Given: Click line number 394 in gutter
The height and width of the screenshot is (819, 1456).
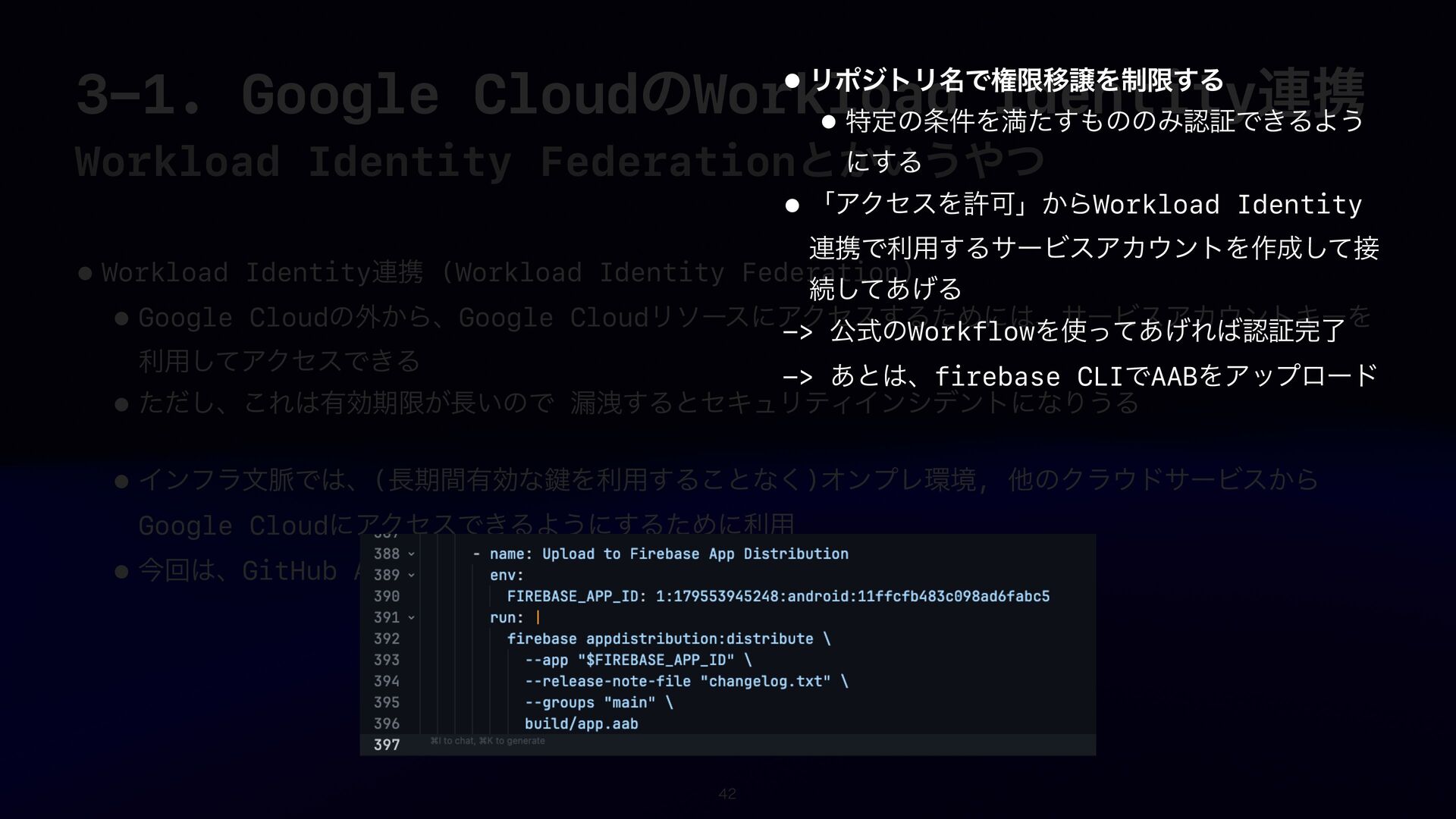Looking at the screenshot, I should point(386,681).
